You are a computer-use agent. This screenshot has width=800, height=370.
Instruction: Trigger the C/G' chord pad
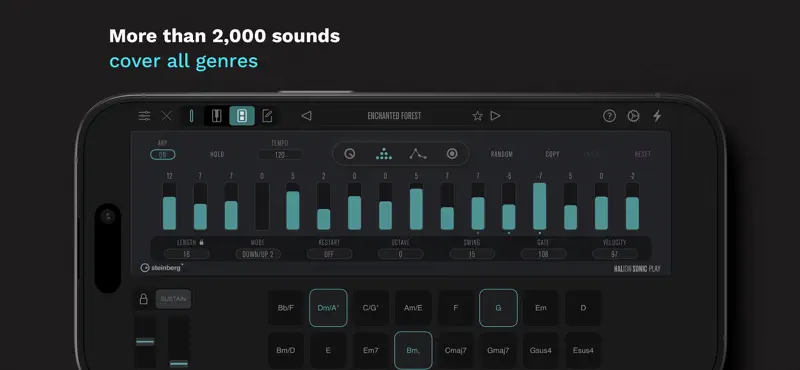coord(371,308)
